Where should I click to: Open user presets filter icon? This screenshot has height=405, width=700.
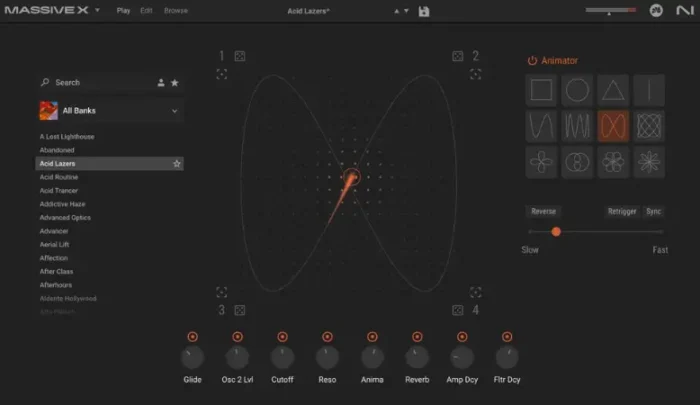coord(160,83)
